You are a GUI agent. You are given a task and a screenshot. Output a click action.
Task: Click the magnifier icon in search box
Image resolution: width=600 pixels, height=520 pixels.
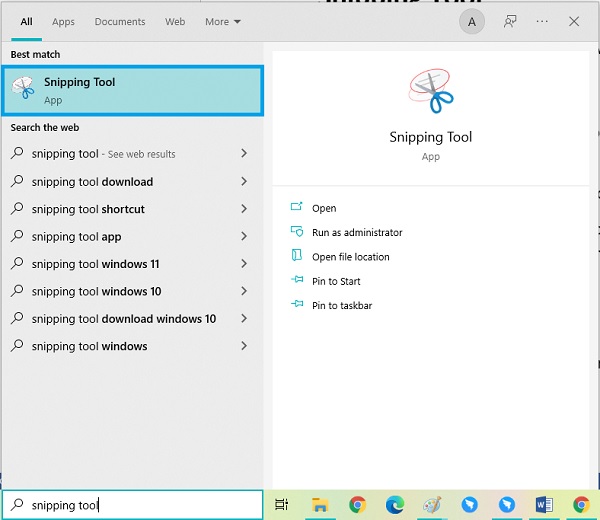[17, 505]
